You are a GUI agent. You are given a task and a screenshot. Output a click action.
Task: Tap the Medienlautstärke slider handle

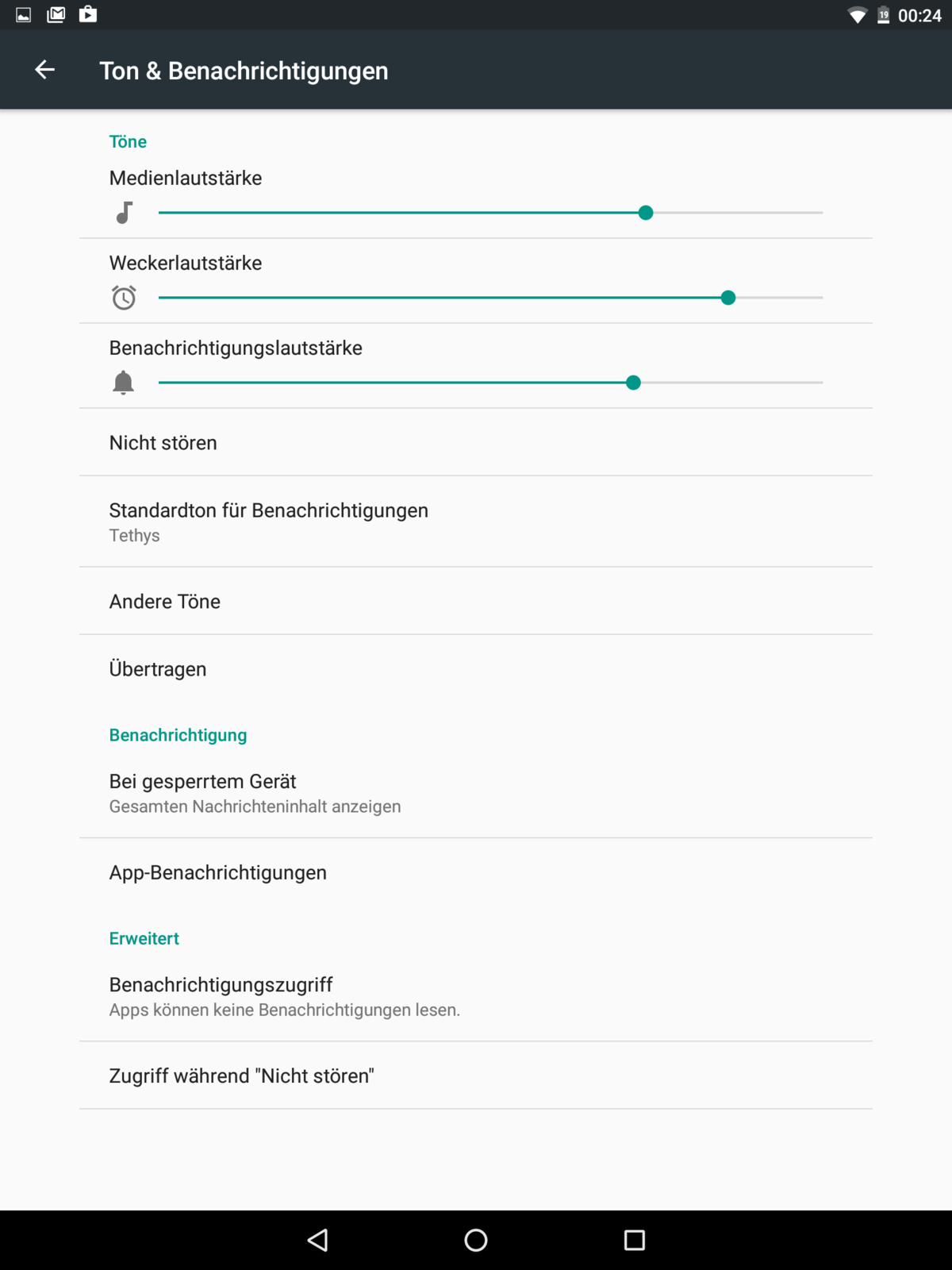(x=646, y=213)
